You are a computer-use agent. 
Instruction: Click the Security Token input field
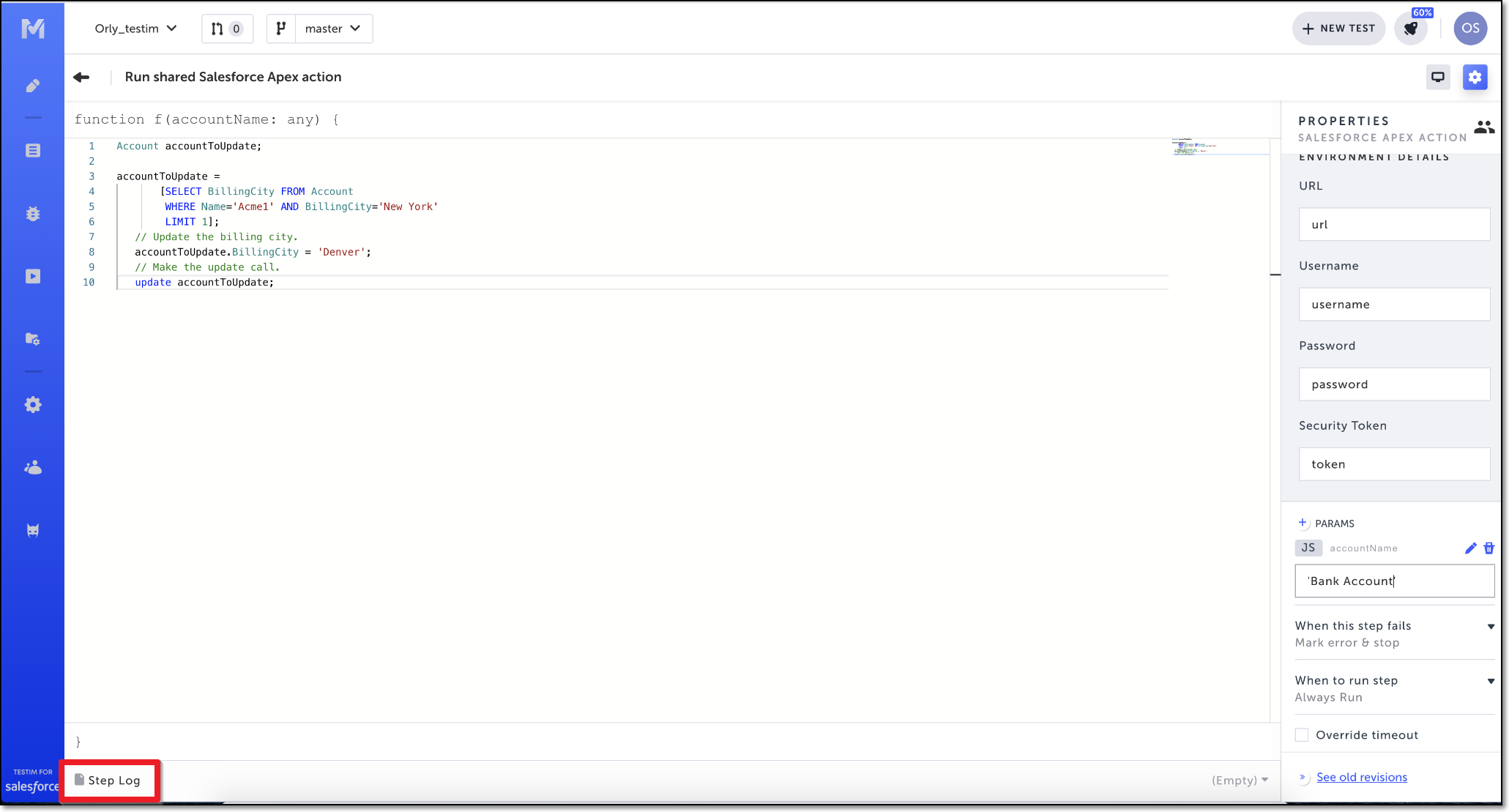coord(1394,464)
